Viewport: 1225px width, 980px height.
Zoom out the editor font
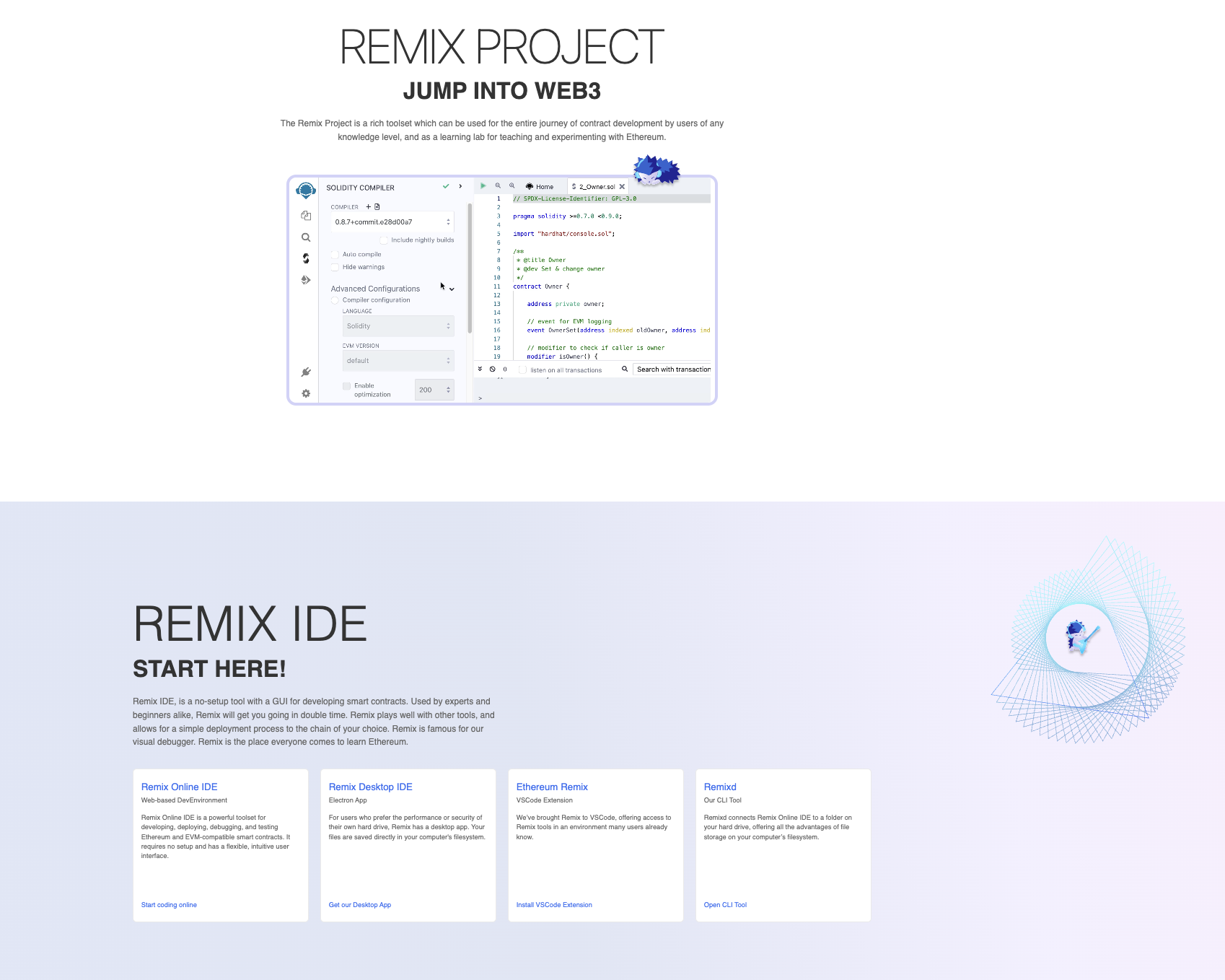pyautogui.click(x=498, y=185)
